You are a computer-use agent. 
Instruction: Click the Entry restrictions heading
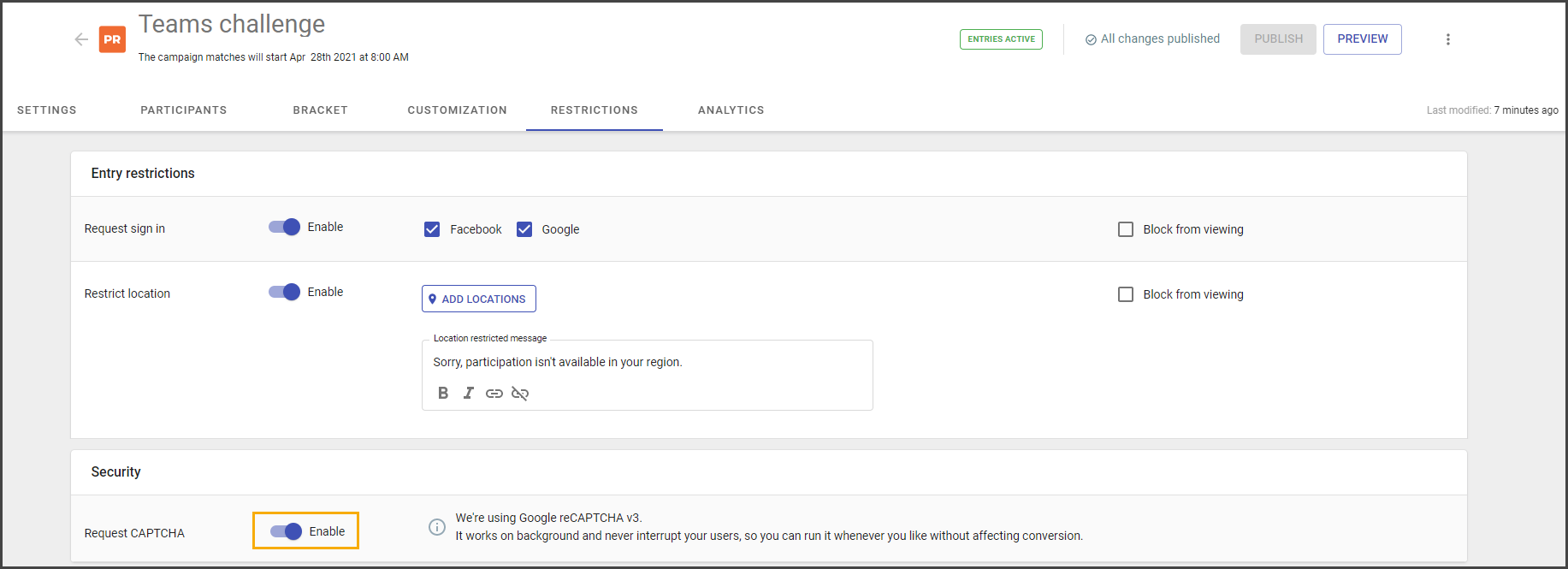pos(143,174)
